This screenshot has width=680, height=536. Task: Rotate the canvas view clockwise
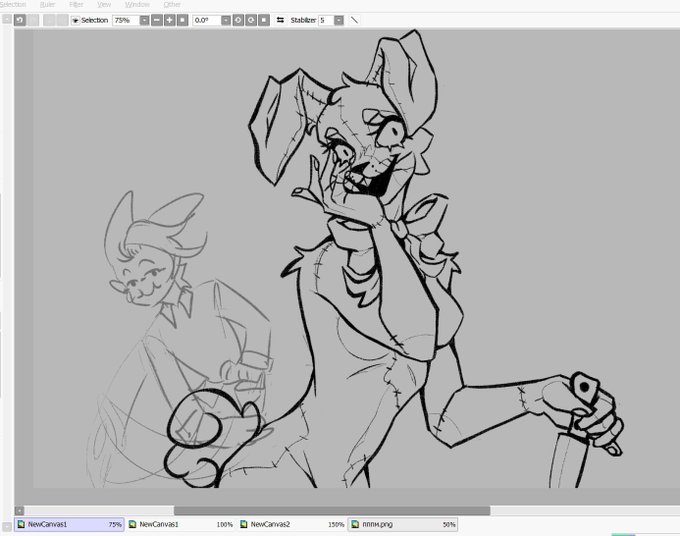[251, 20]
